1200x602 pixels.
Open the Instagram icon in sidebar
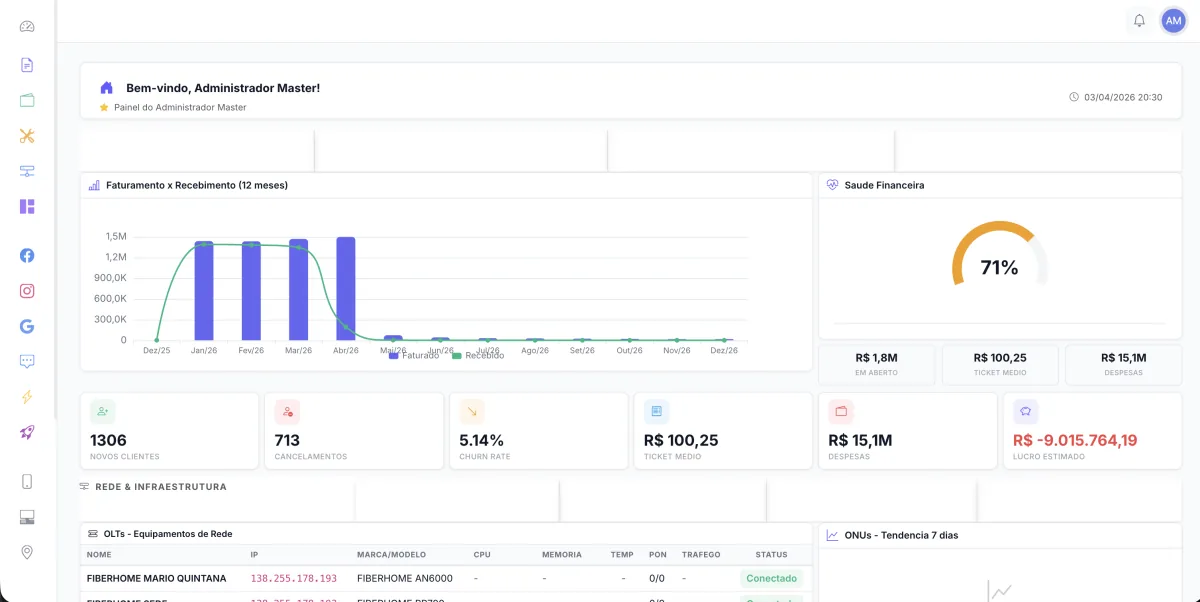[27, 291]
